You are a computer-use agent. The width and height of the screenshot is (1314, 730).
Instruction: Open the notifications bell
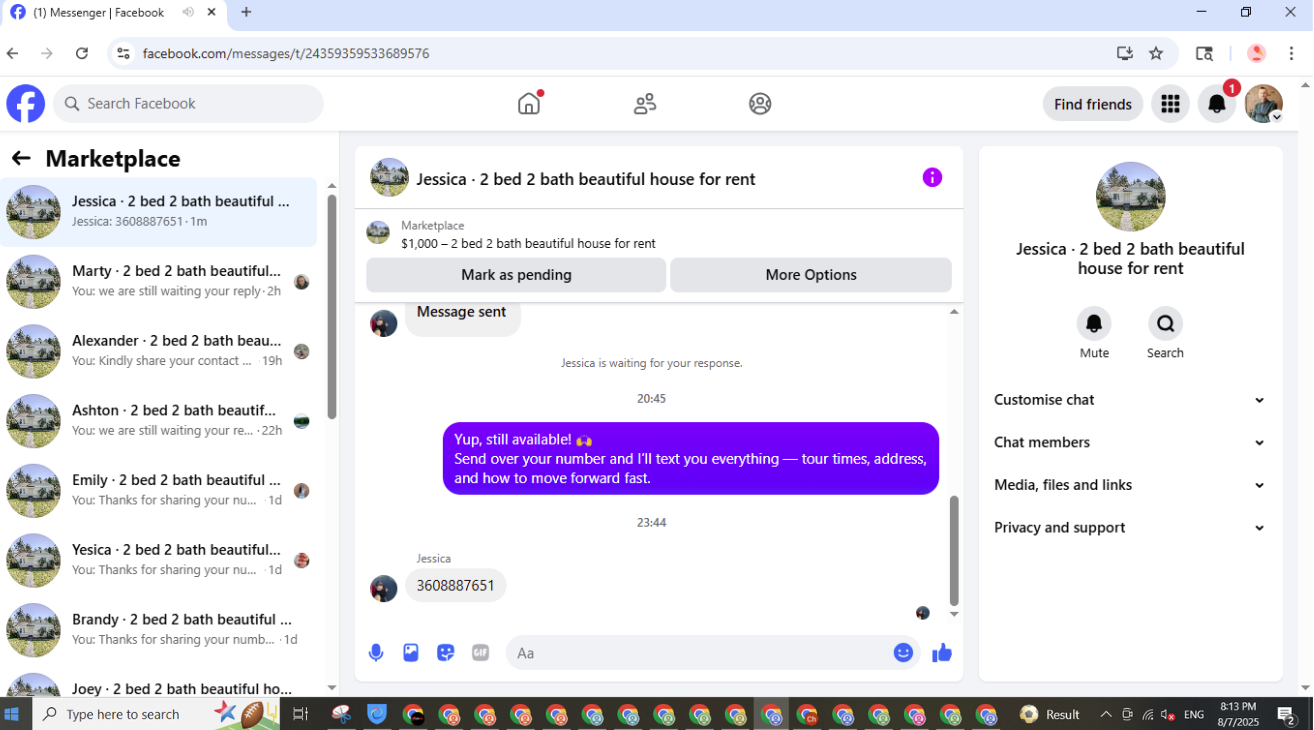click(x=1217, y=104)
